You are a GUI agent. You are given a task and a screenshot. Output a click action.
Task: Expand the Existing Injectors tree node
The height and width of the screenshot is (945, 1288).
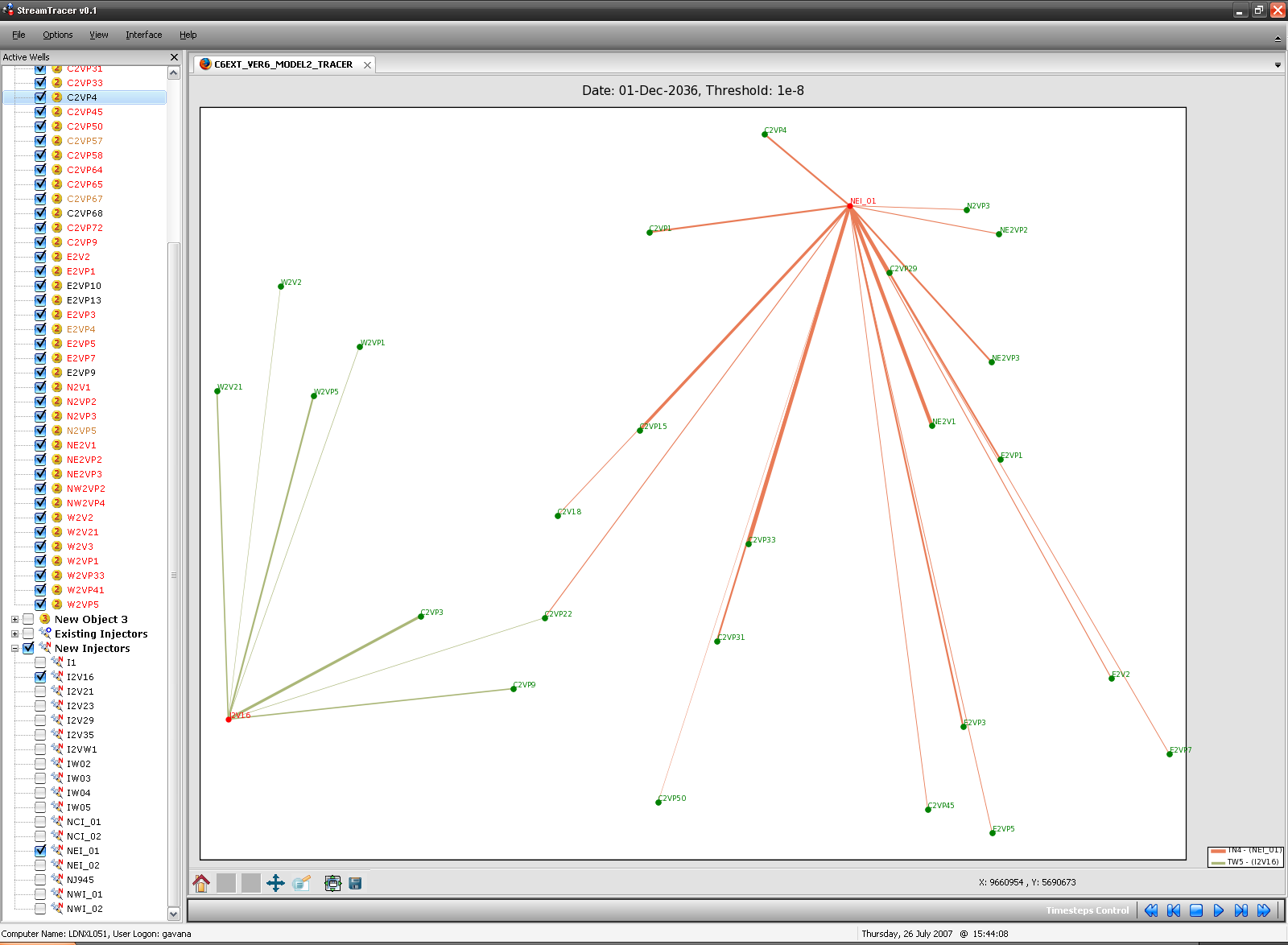pos(14,634)
